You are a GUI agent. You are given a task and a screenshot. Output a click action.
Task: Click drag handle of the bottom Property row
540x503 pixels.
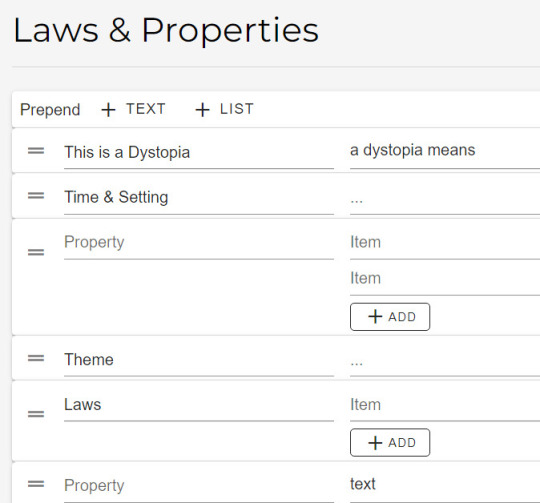(x=36, y=484)
